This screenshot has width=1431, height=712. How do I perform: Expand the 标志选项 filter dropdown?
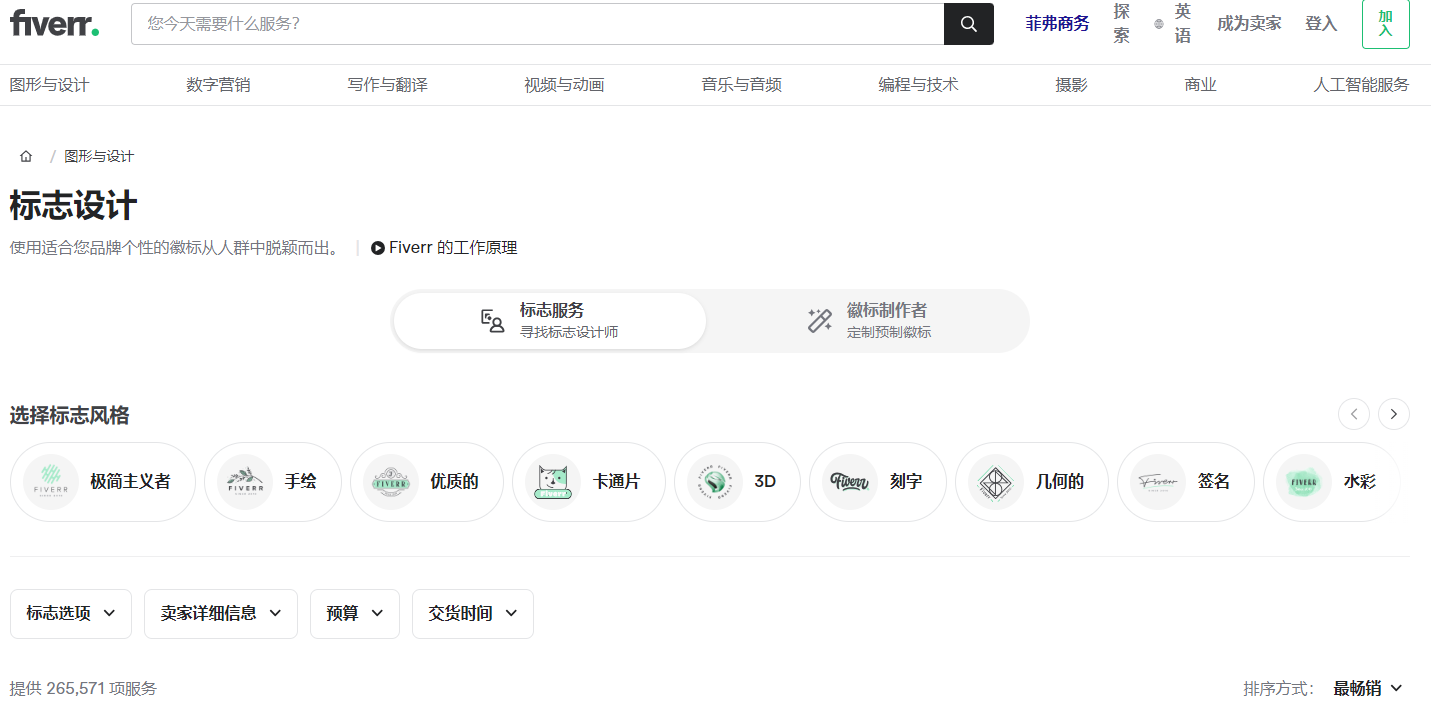(x=71, y=614)
